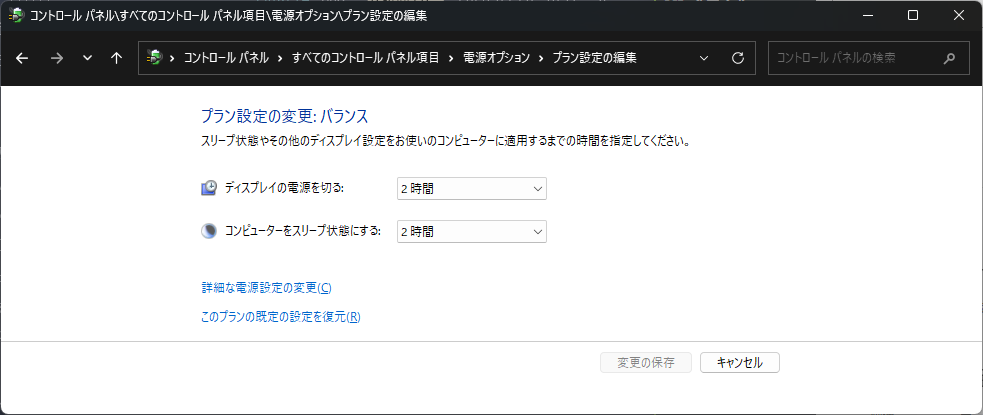
Task: Refresh the address bar location
Action: pyautogui.click(x=738, y=58)
